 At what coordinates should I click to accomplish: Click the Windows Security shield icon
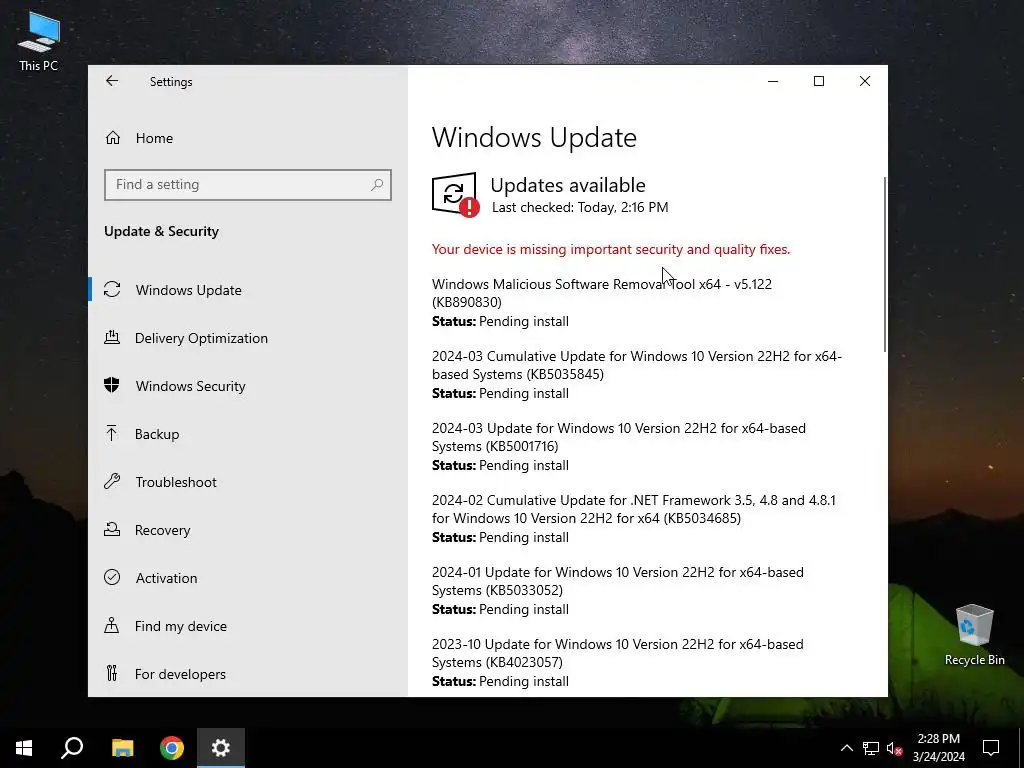[x=112, y=385]
